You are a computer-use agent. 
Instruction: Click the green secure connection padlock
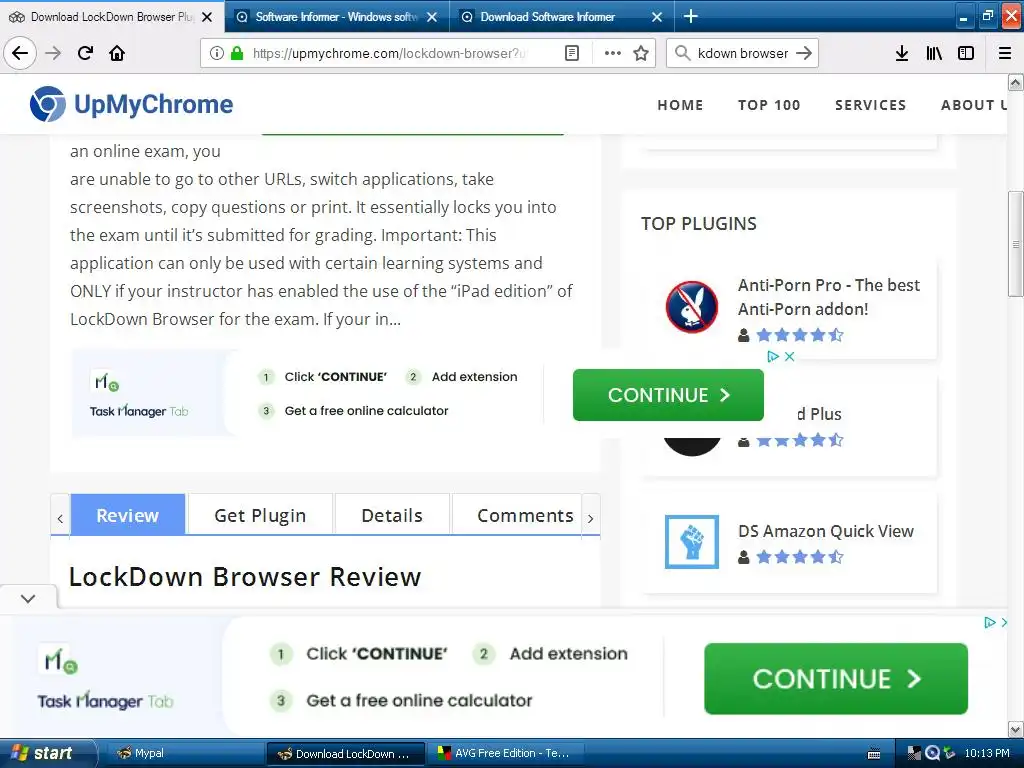237,53
